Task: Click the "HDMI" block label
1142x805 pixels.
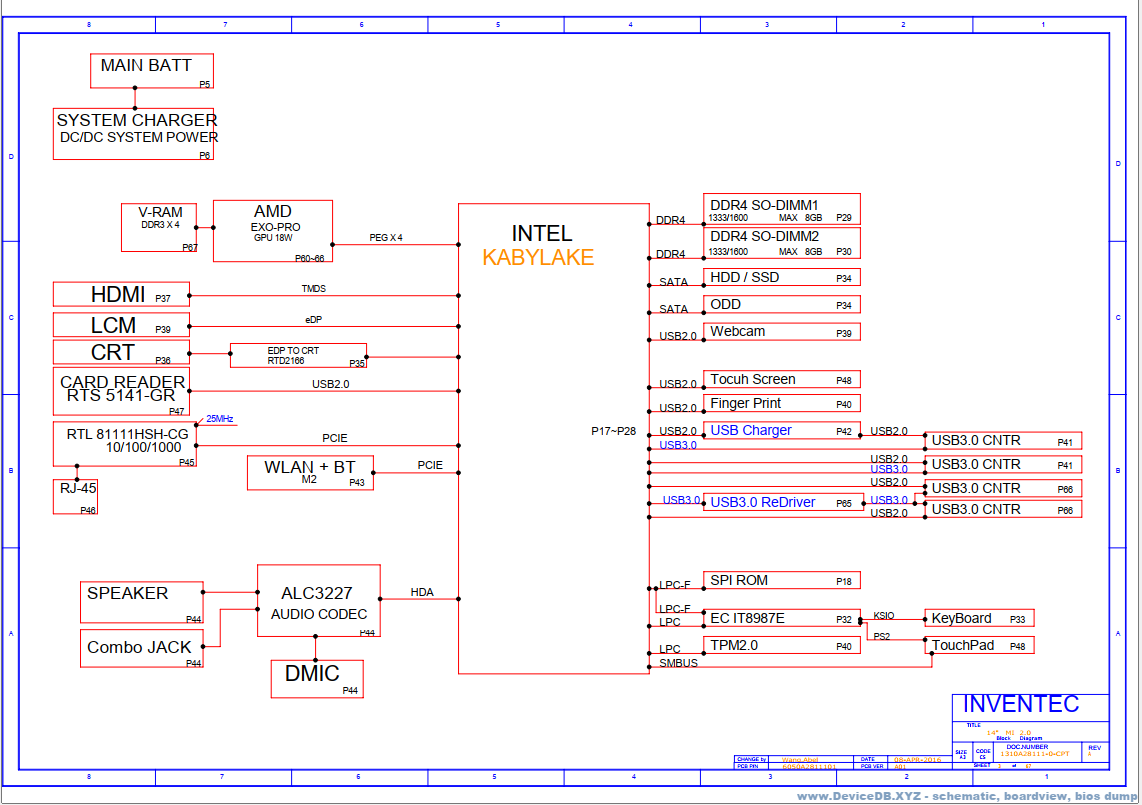Action: 118,294
